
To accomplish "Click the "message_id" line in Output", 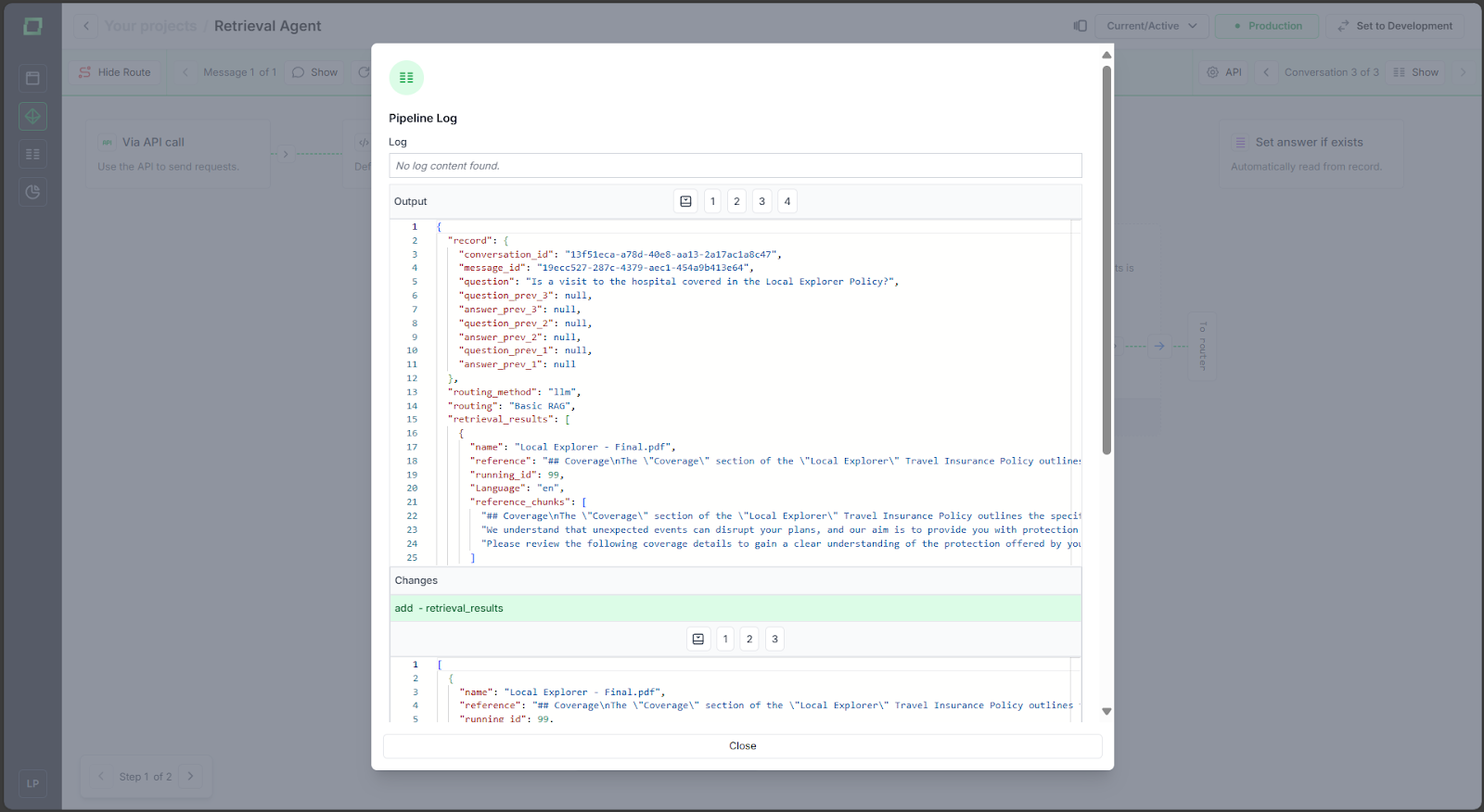I will click(606, 268).
